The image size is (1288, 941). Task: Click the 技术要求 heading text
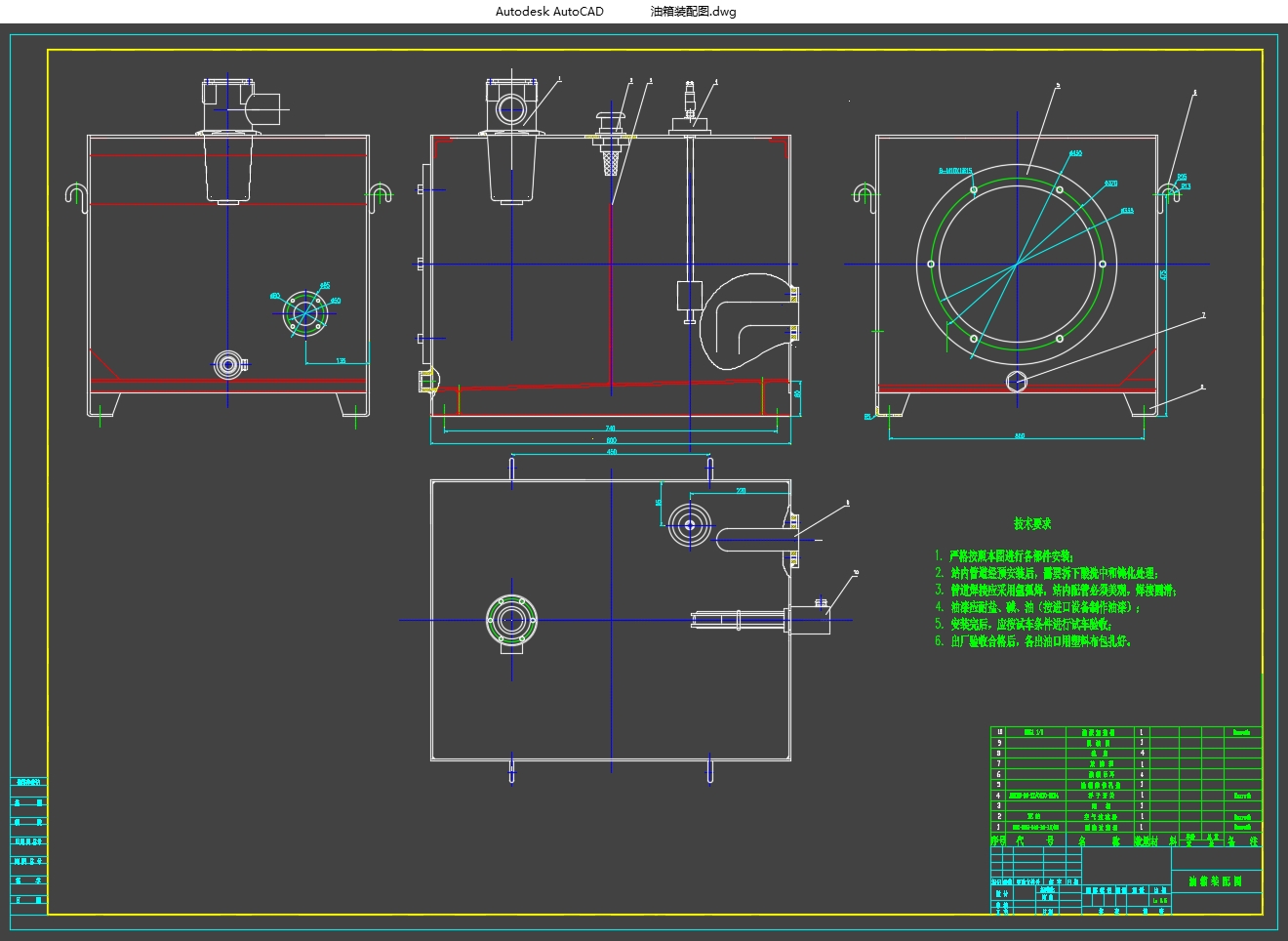click(x=1032, y=524)
